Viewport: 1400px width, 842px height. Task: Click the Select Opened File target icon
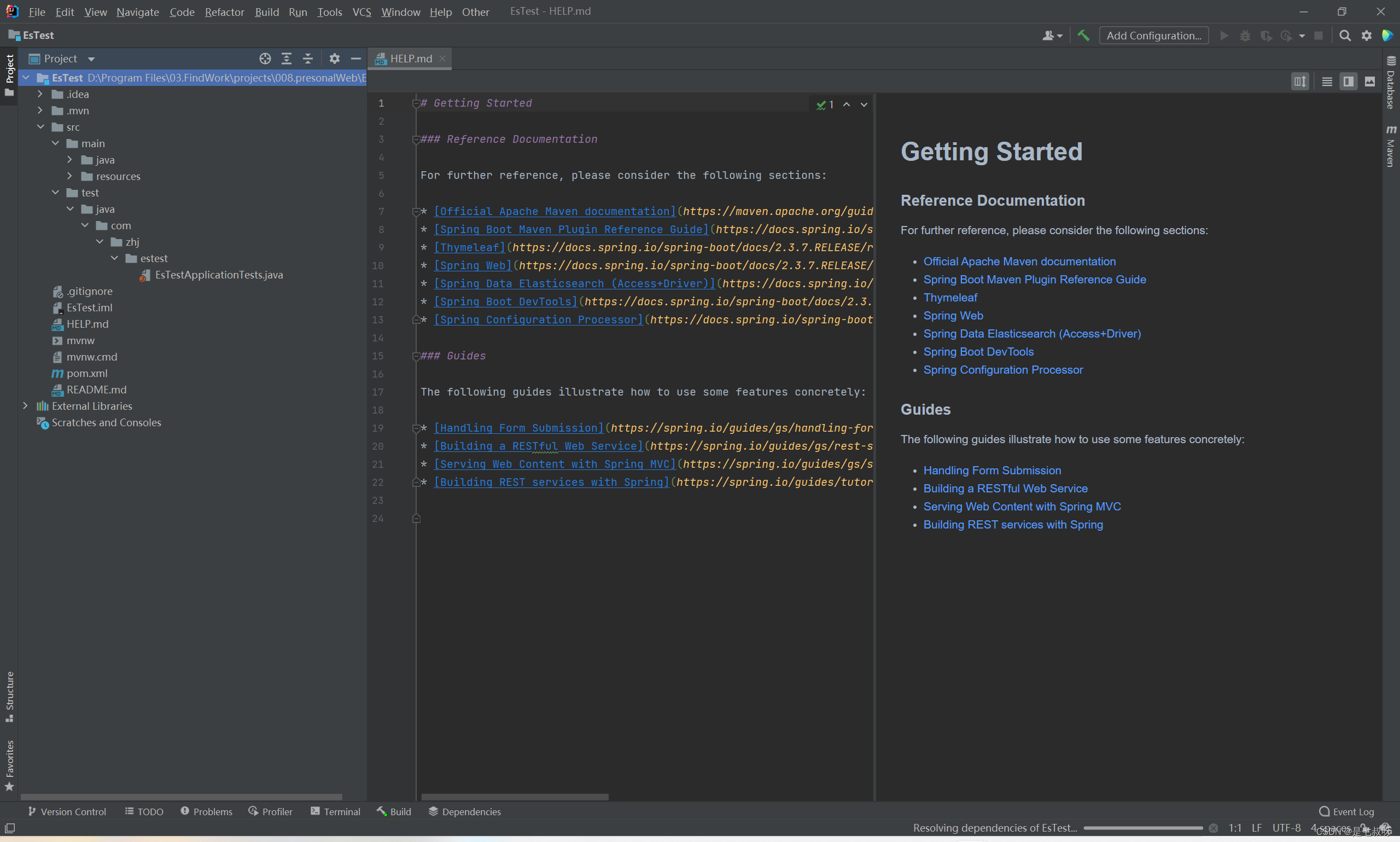click(265, 59)
